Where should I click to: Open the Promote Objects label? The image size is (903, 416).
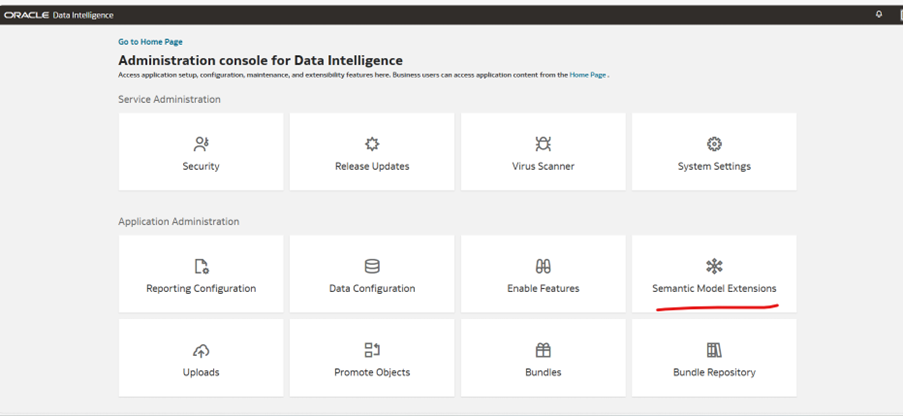[372, 373]
